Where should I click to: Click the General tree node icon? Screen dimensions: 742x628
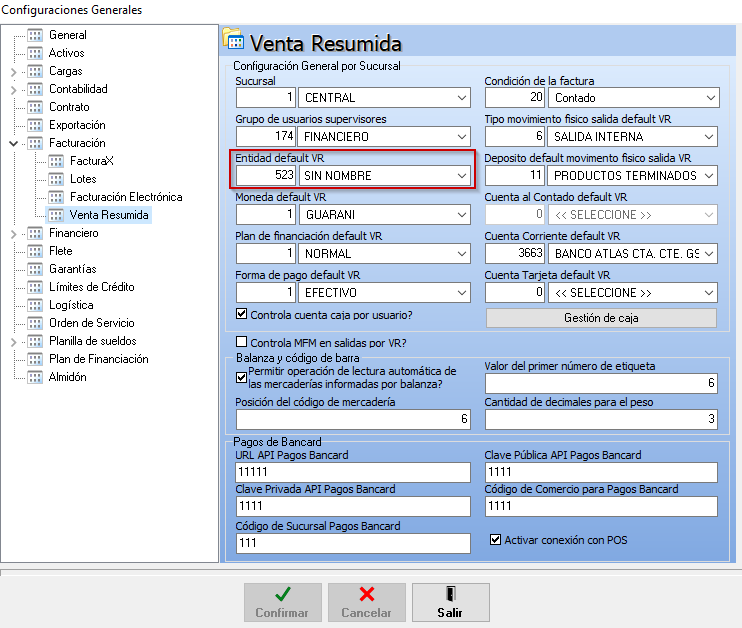click(x=35, y=35)
